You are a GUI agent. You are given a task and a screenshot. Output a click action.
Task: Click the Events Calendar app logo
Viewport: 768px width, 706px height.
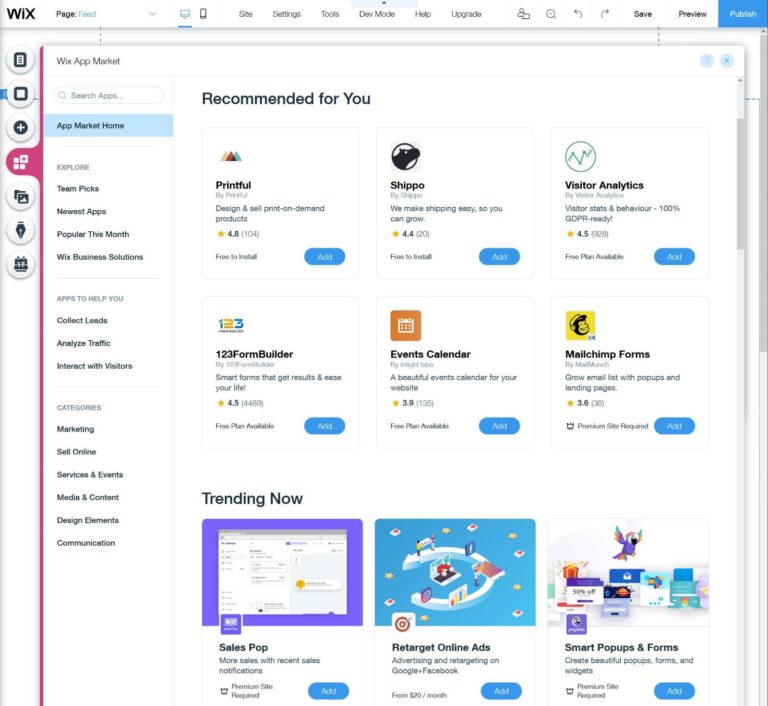pos(406,325)
